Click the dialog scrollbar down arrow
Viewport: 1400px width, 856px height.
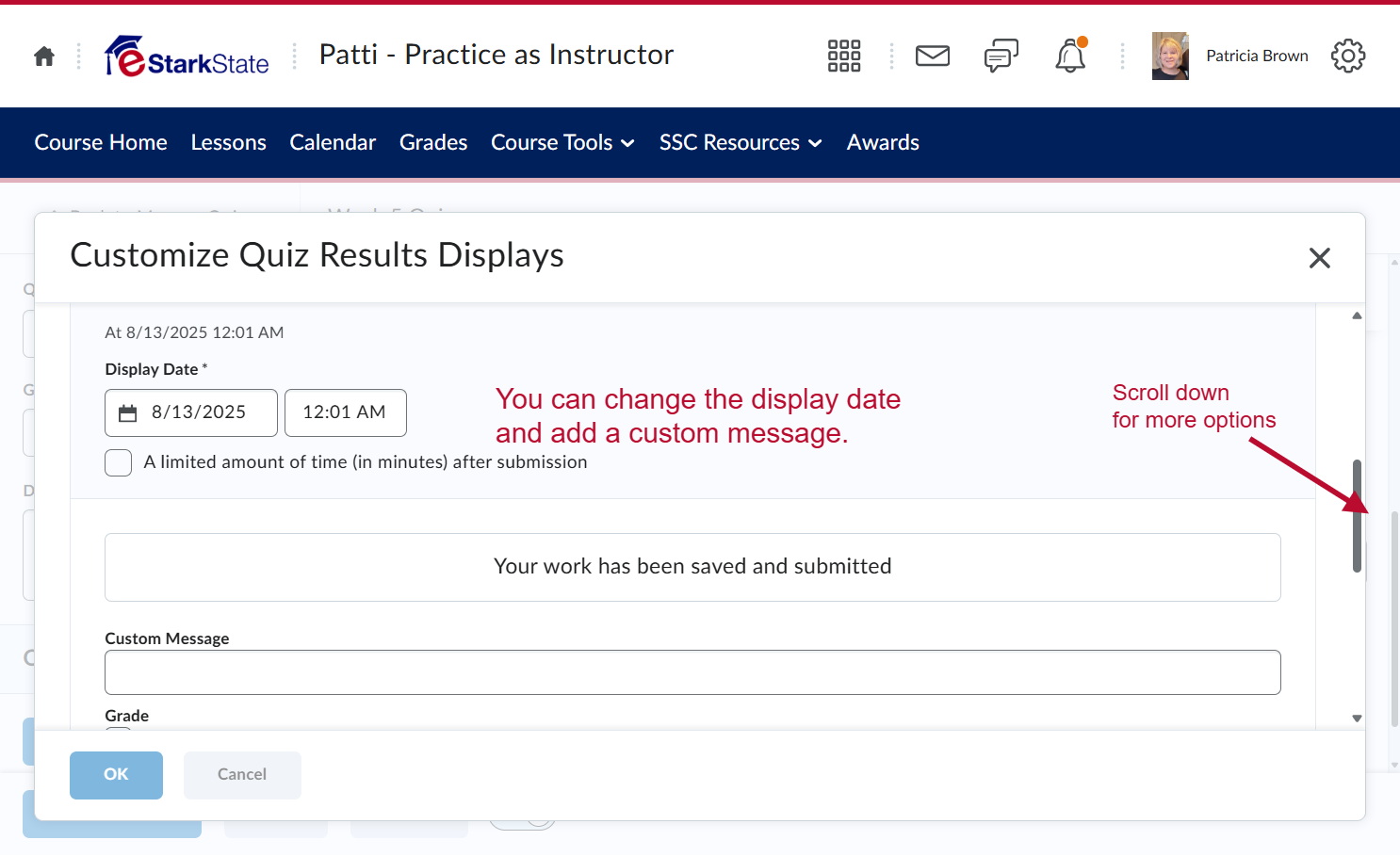tap(1357, 719)
